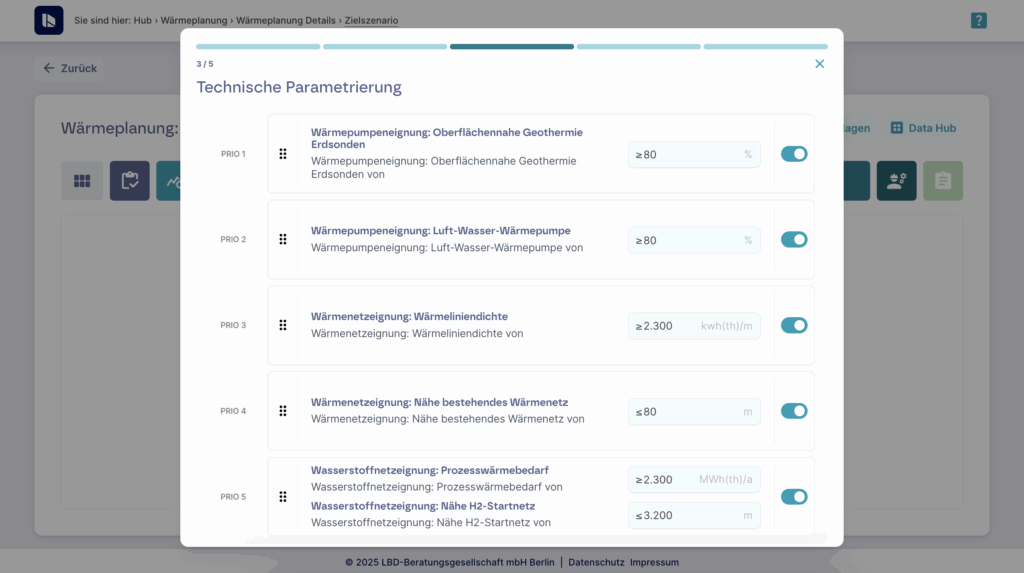Open the Data Hub button
Image resolution: width=1024 pixels, height=573 pixels.
pos(923,128)
